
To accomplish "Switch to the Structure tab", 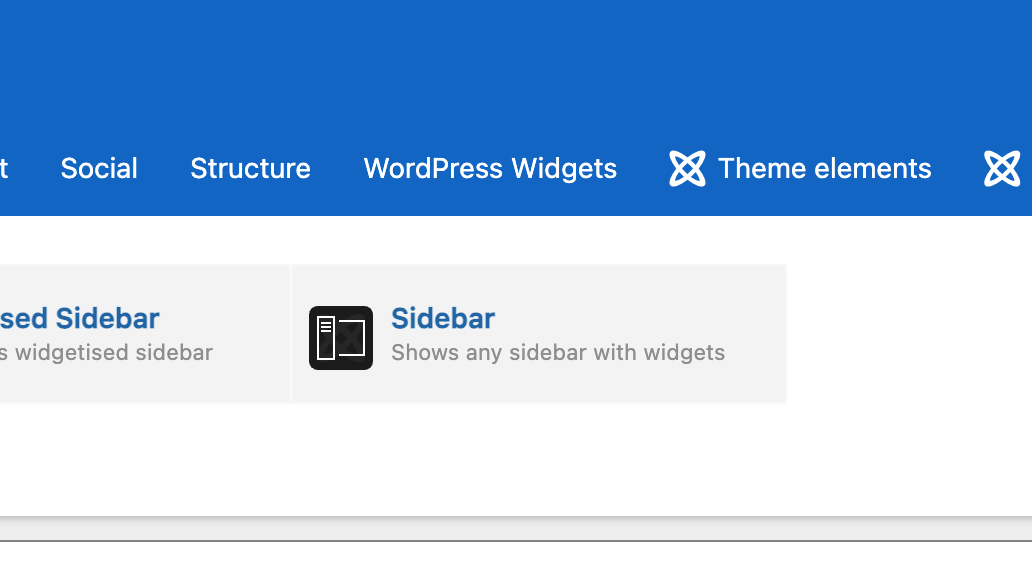I will pyautogui.click(x=250, y=168).
